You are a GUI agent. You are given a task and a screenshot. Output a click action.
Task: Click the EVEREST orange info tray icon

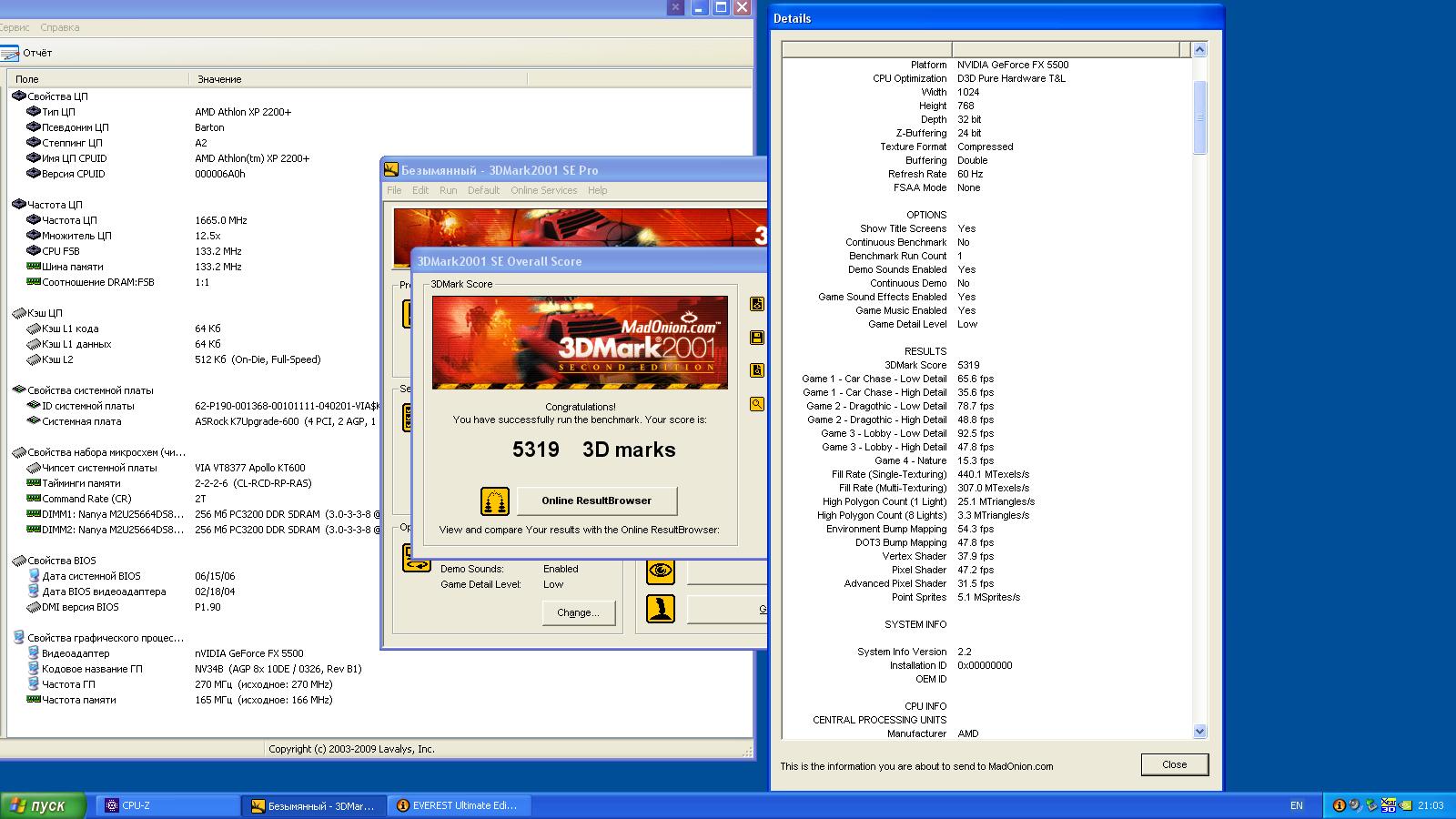coord(1339,805)
